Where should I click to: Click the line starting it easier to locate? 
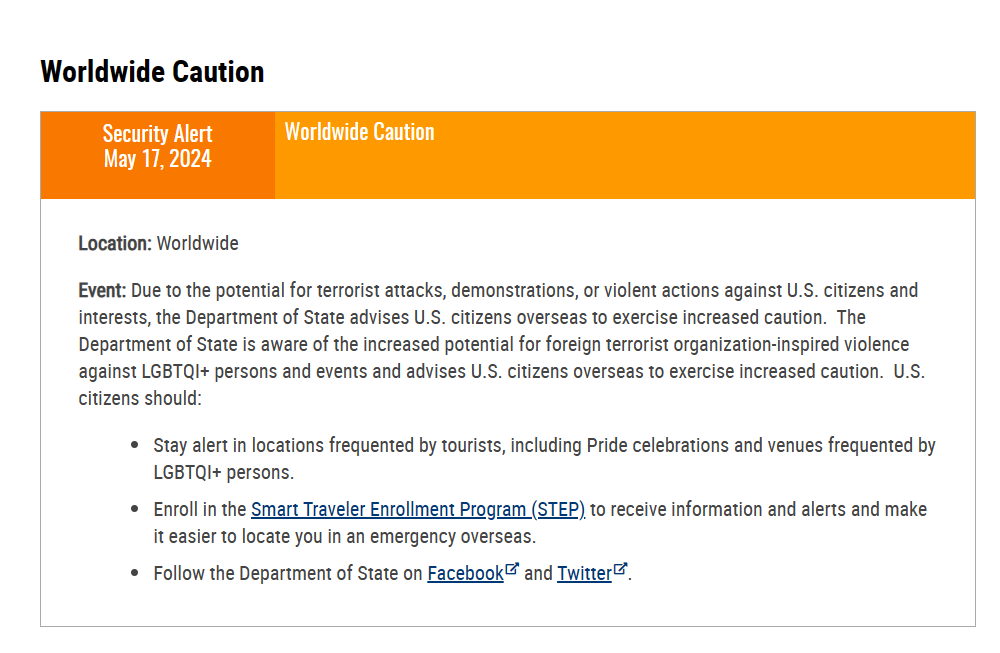tap(345, 536)
